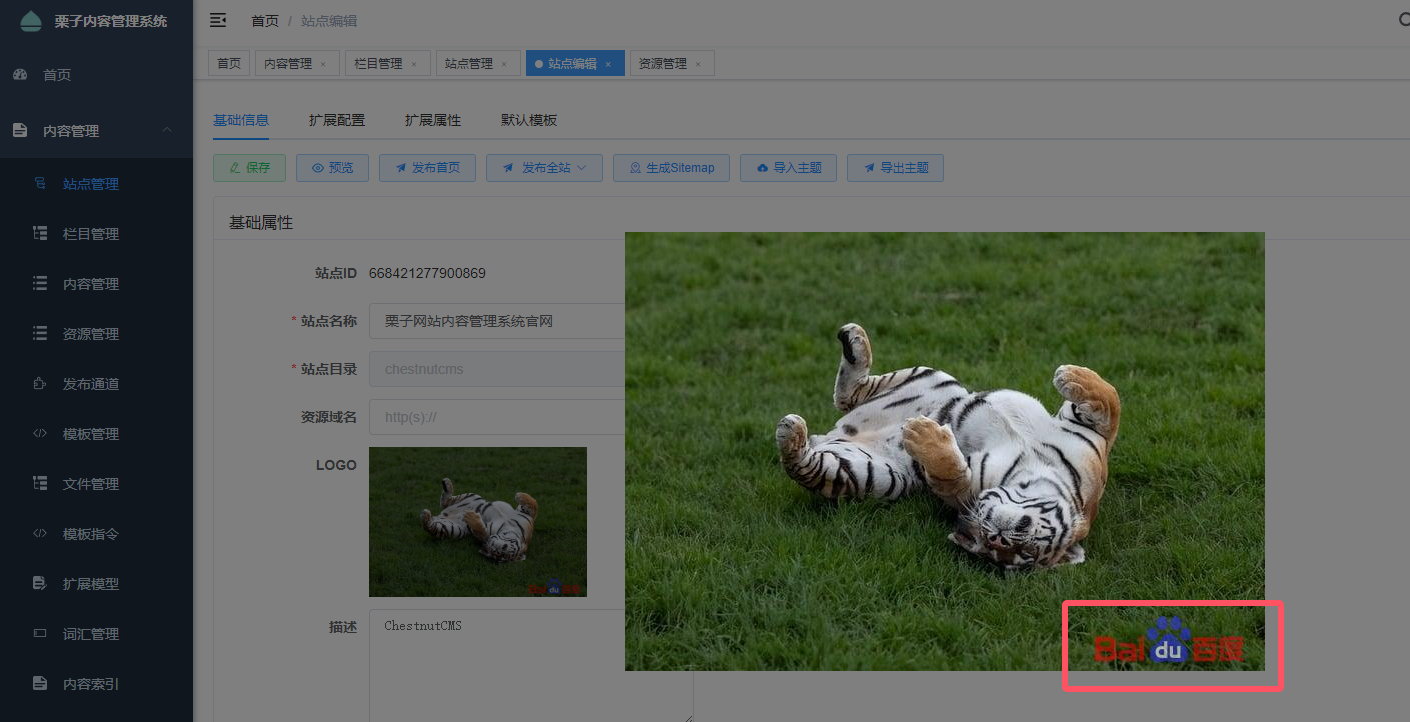Click the 导入主题 button
Screen dimensions: 1410x722
pyautogui.click(x=788, y=168)
